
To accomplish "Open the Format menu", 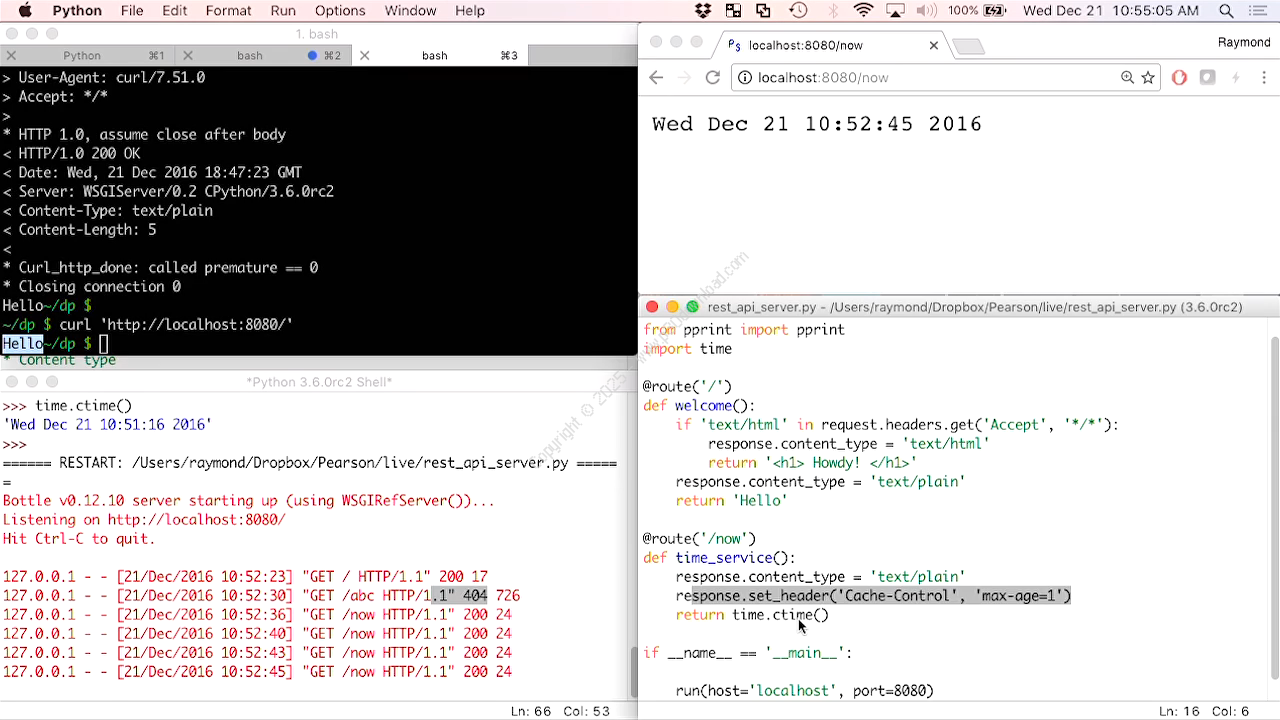I will click(229, 11).
